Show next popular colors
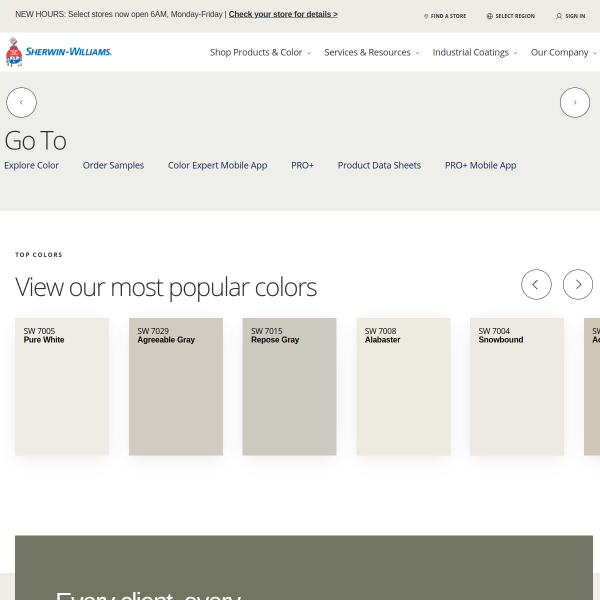 coord(578,284)
